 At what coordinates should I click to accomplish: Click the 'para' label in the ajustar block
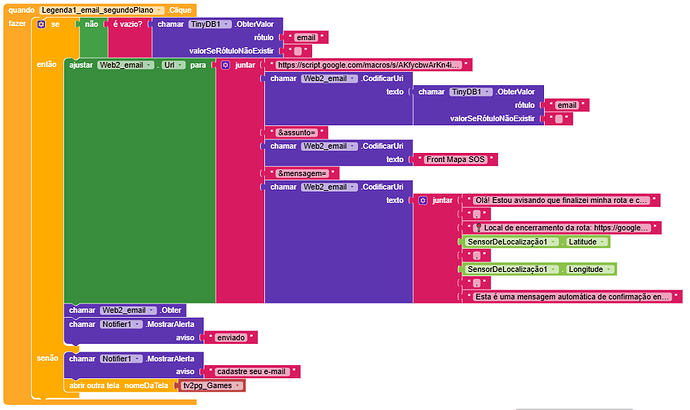click(198, 65)
